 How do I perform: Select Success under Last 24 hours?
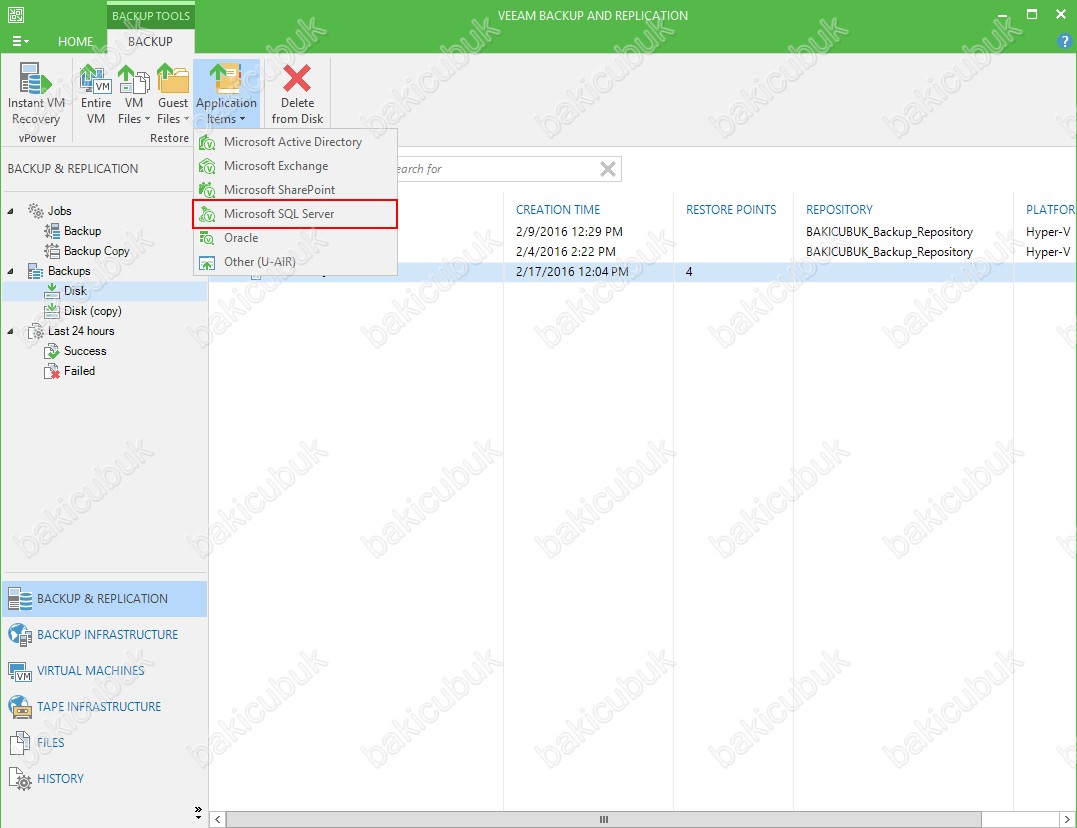click(x=85, y=350)
